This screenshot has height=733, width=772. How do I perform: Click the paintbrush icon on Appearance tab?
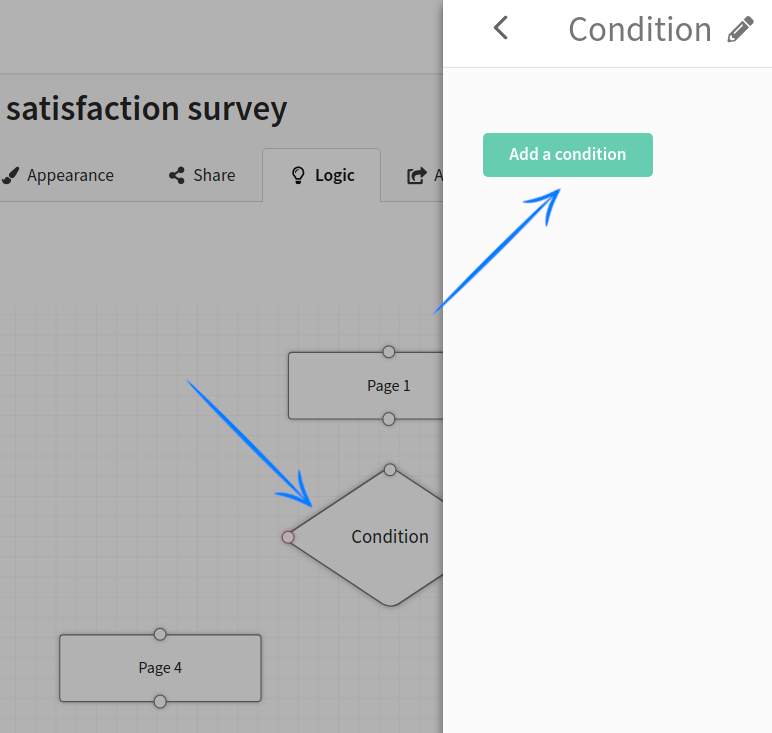coord(11,175)
